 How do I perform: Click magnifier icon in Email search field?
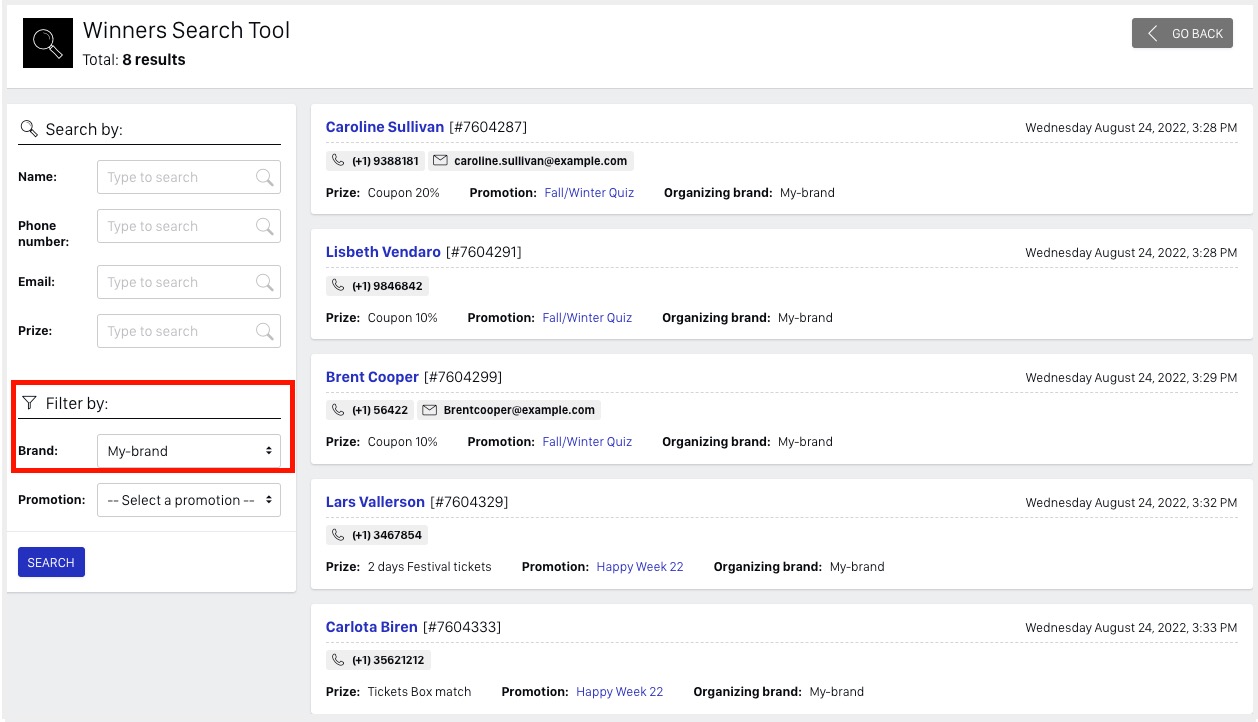264,282
